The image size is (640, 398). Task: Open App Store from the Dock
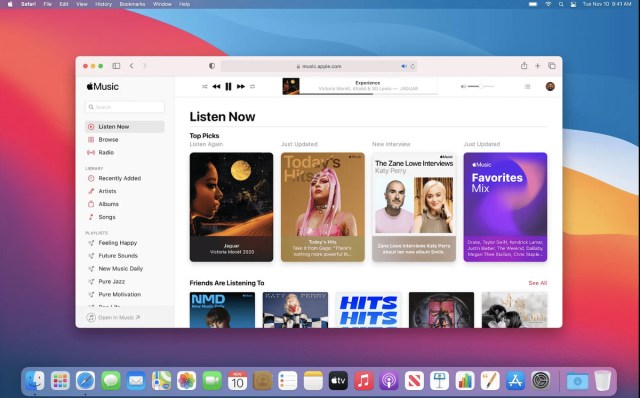pyautogui.click(x=516, y=381)
